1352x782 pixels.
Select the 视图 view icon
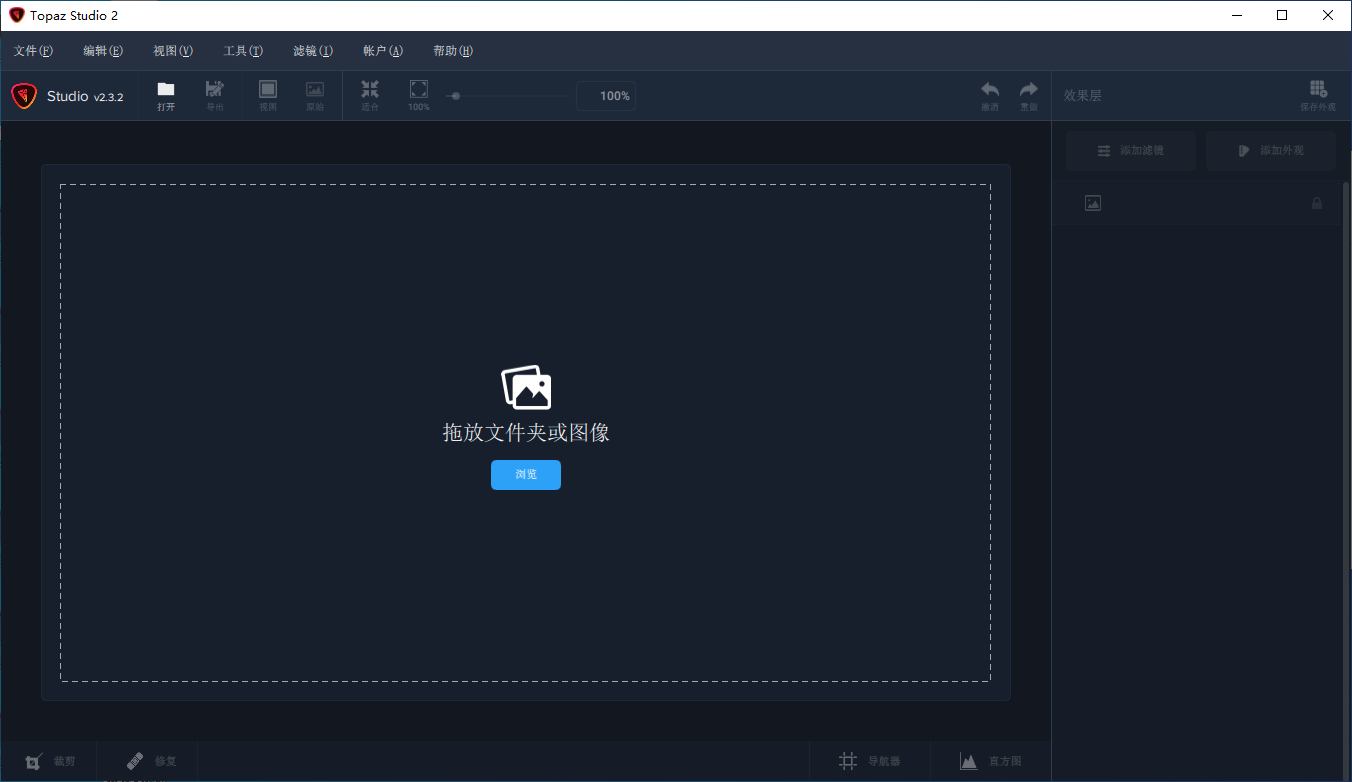[x=268, y=90]
